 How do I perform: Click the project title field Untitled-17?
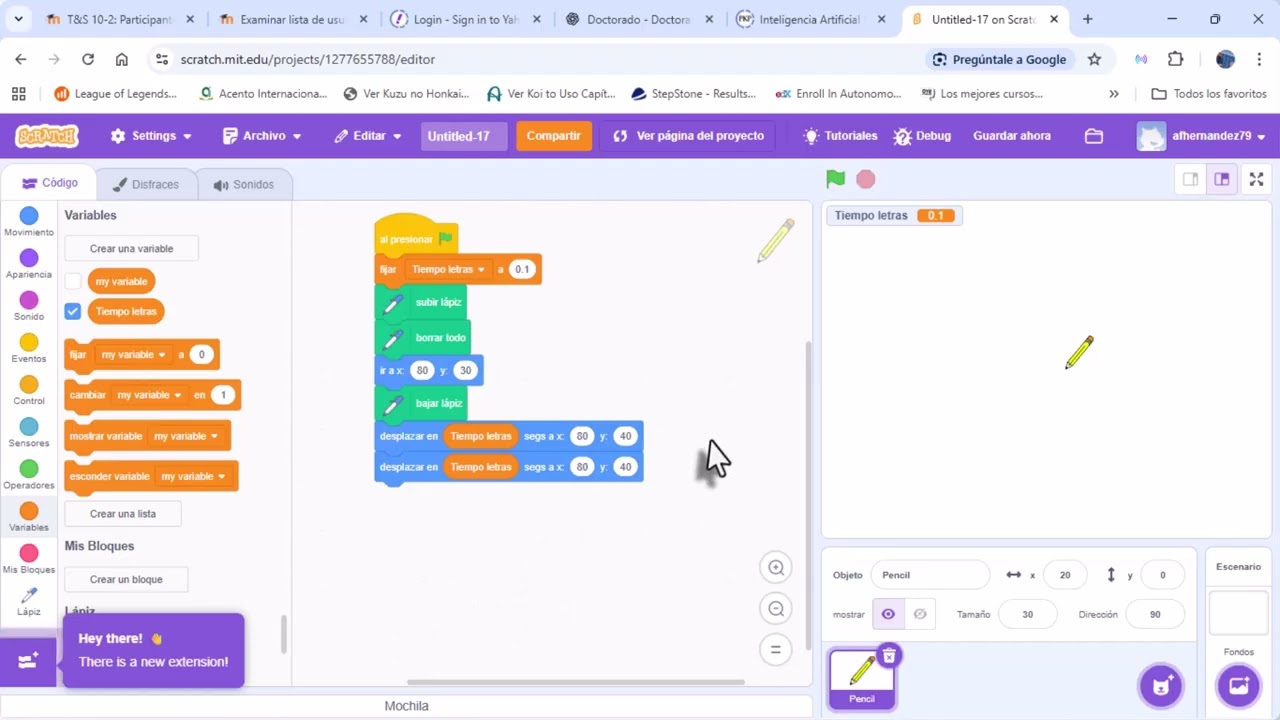[463, 136]
